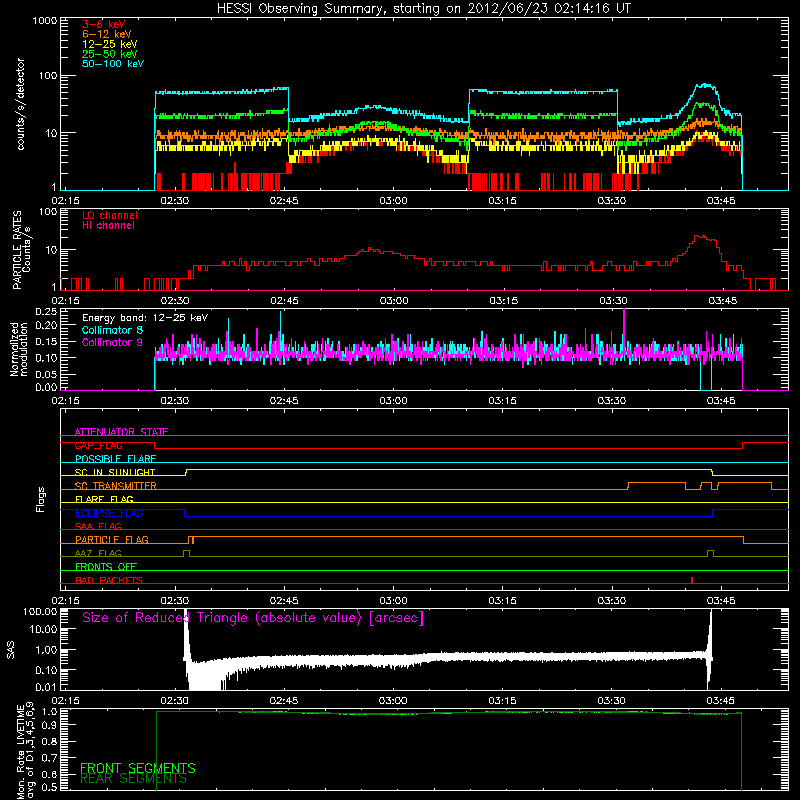Select the 3-6 keV legend label
800x800 pixels.
(x=103, y=24)
